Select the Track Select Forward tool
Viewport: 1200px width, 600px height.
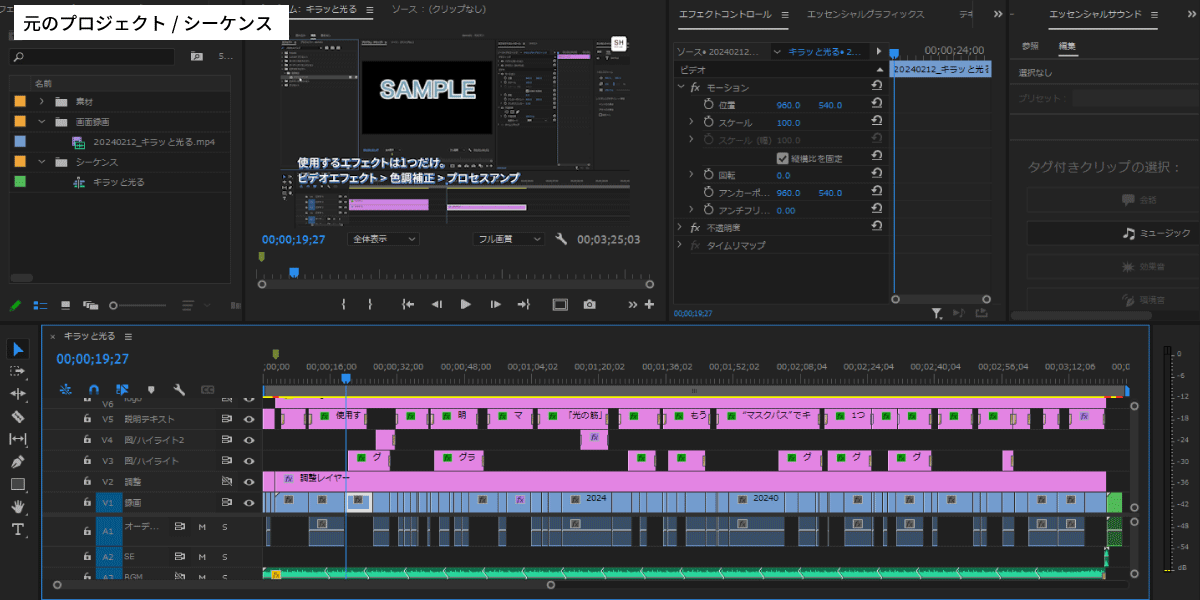click(x=18, y=371)
